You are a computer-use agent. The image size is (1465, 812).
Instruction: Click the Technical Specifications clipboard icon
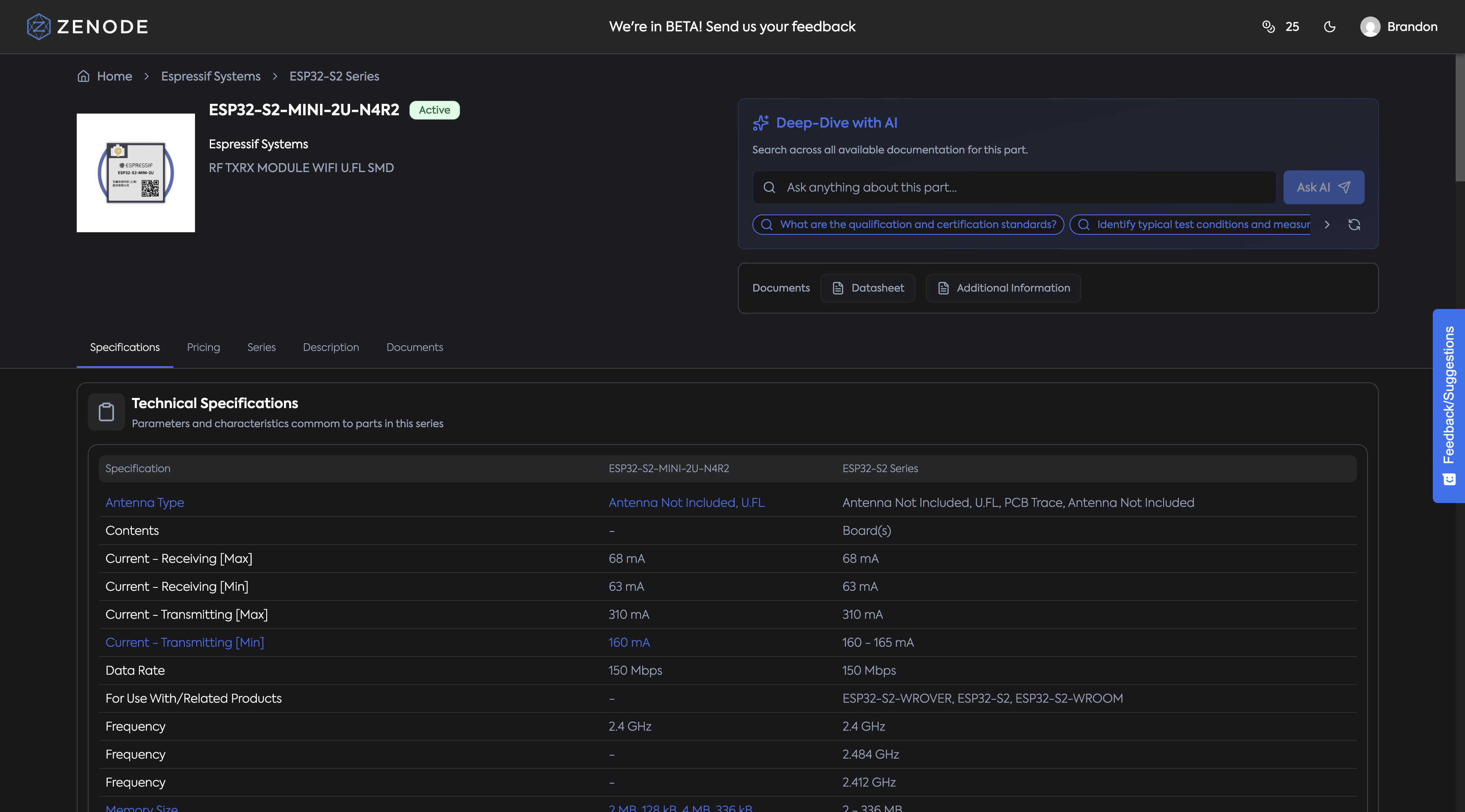point(106,412)
